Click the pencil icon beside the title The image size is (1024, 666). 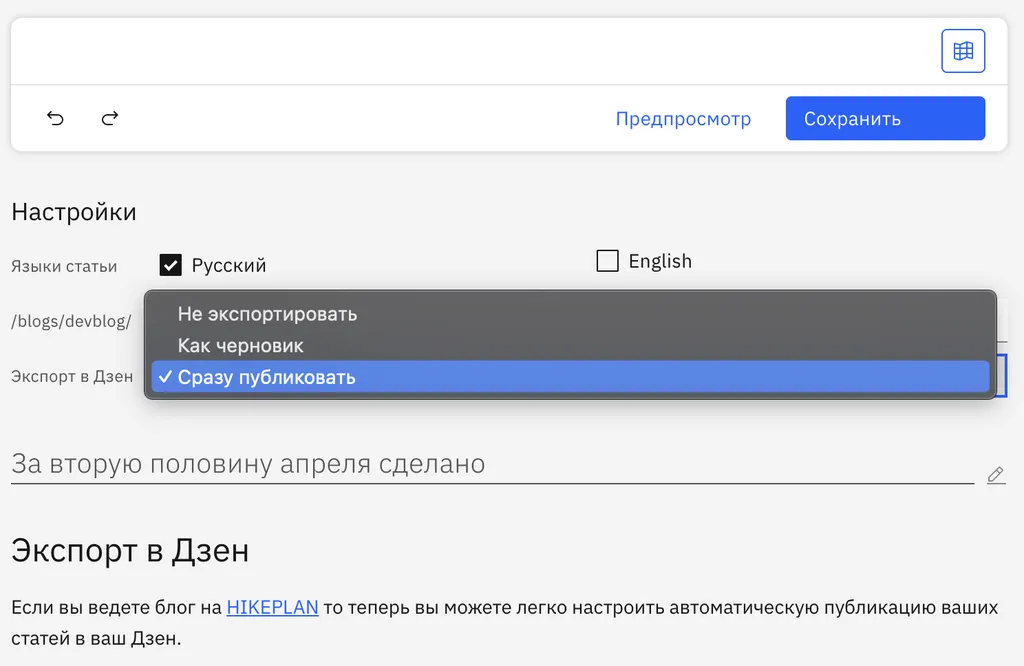pyautogui.click(x=995, y=475)
